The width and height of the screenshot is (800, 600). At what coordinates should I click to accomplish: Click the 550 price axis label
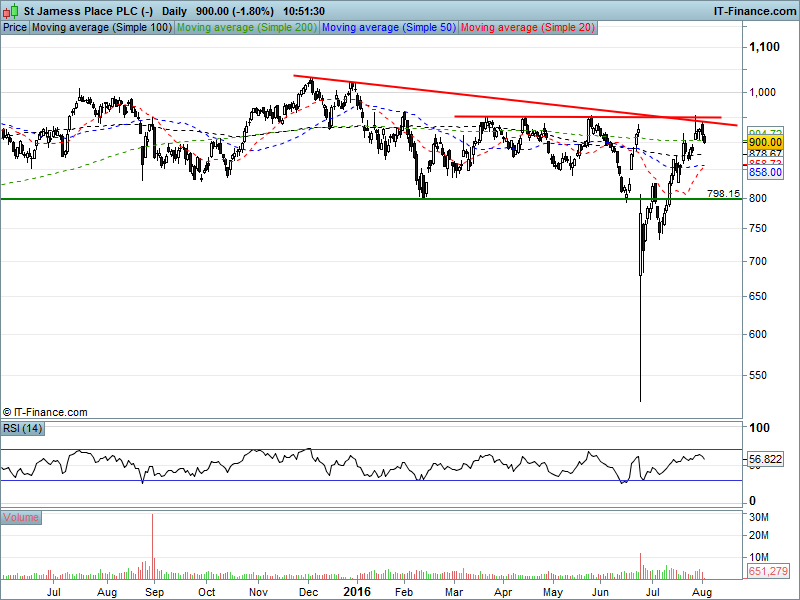pyautogui.click(x=758, y=375)
